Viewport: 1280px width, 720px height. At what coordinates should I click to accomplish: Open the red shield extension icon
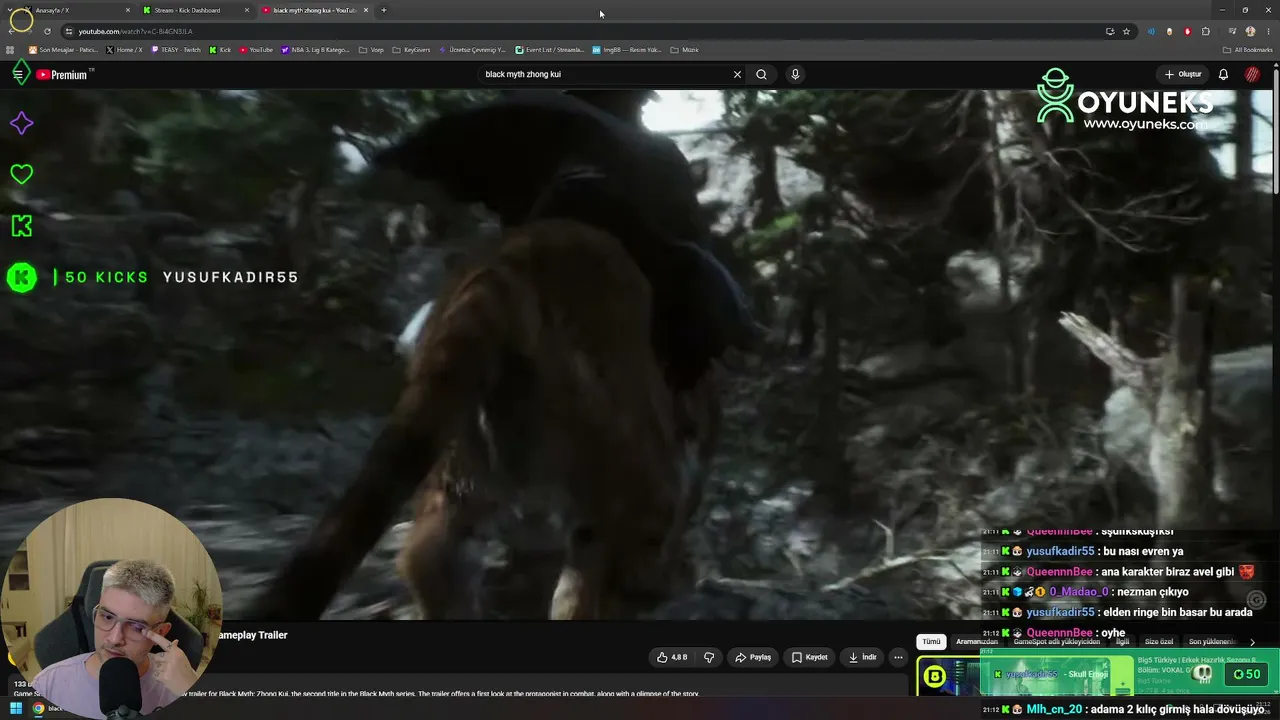click(1187, 31)
